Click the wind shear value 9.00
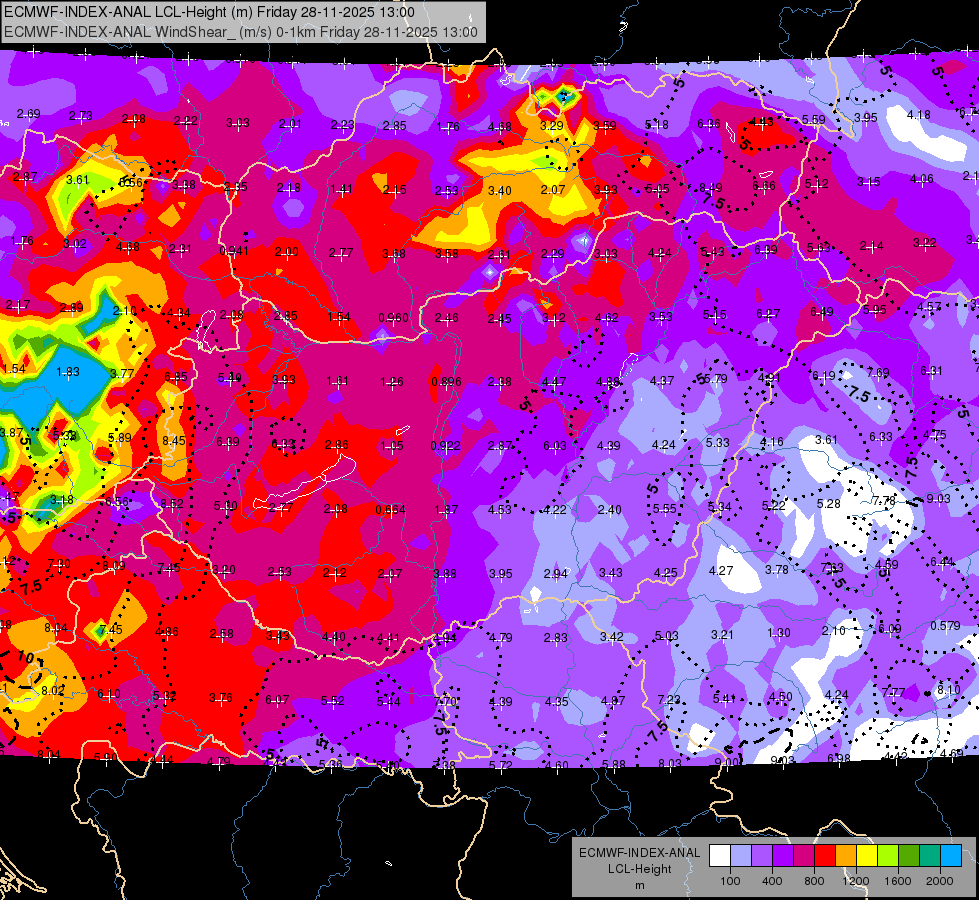The image size is (979, 900). coord(727,762)
